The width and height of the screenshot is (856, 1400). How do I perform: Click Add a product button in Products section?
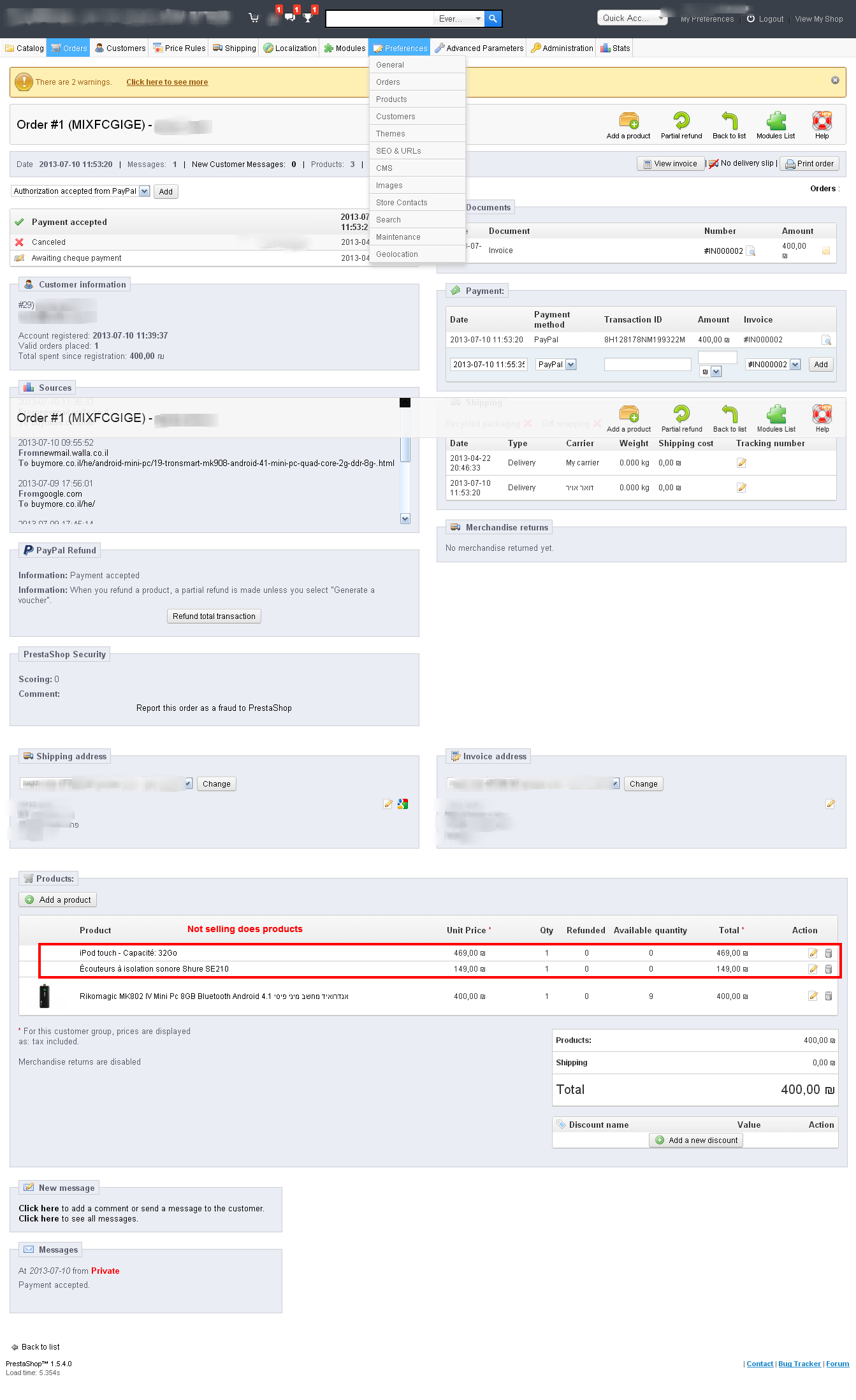point(57,900)
